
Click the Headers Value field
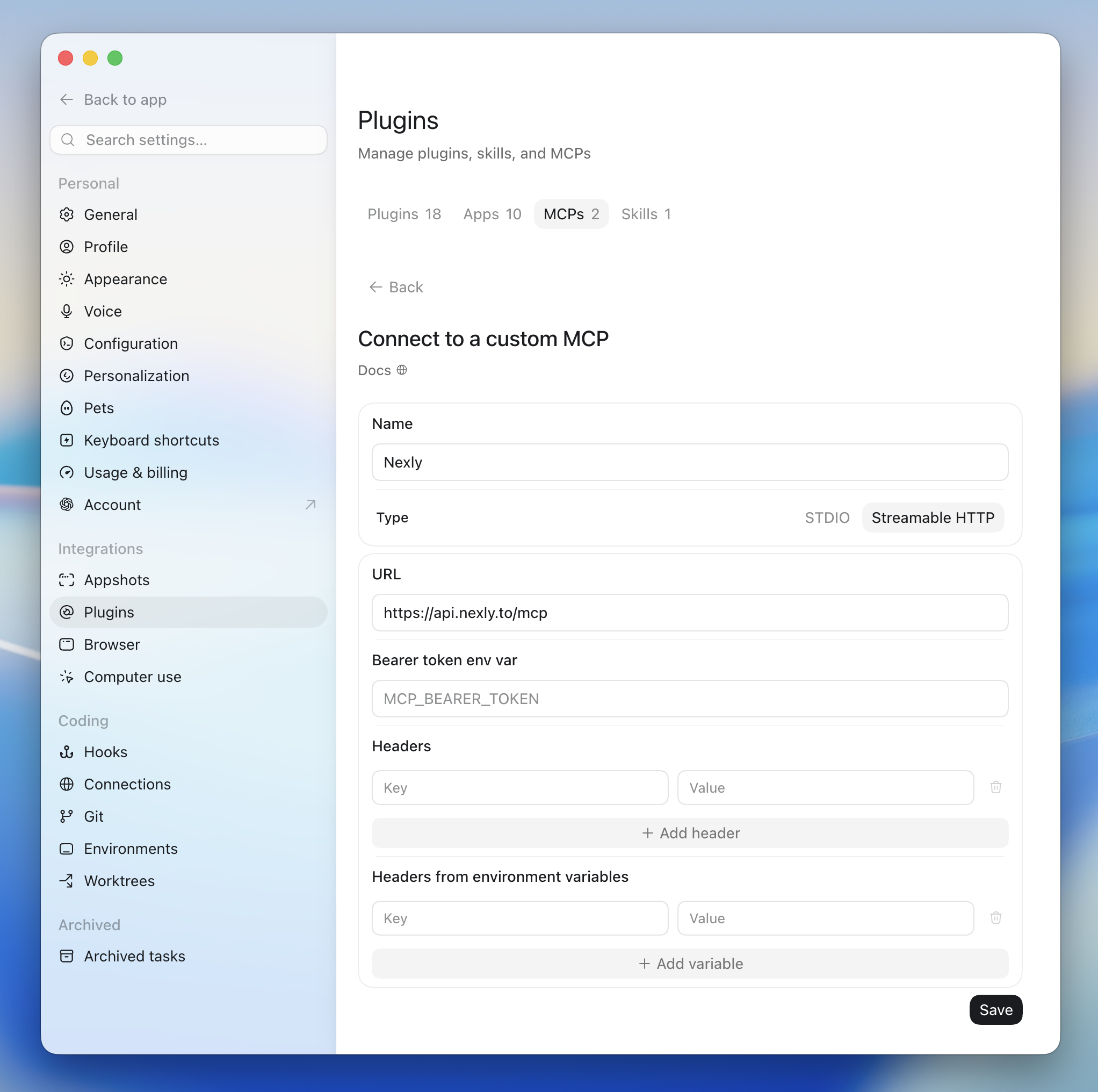click(825, 788)
